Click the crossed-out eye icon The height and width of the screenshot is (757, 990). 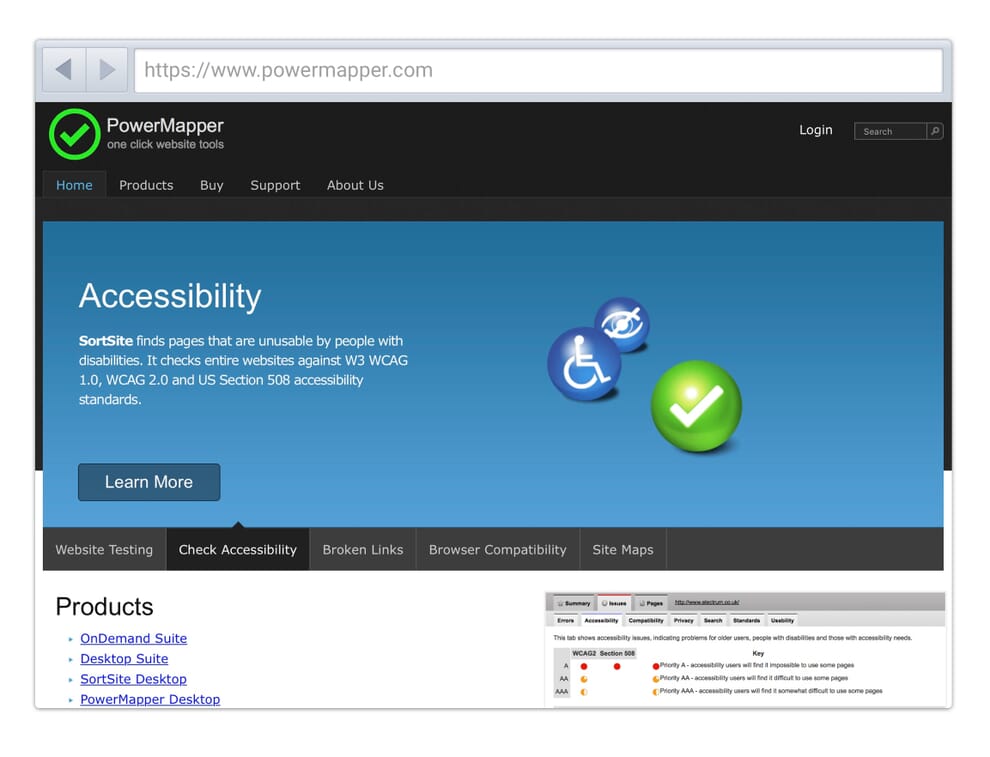point(622,325)
